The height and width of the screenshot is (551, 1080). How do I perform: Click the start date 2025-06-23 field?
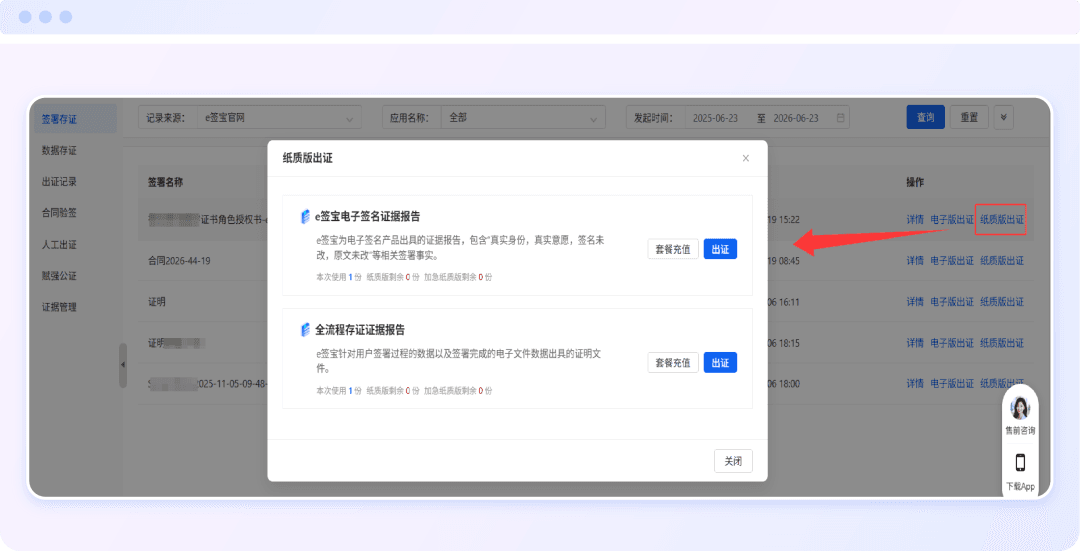coord(715,118)
